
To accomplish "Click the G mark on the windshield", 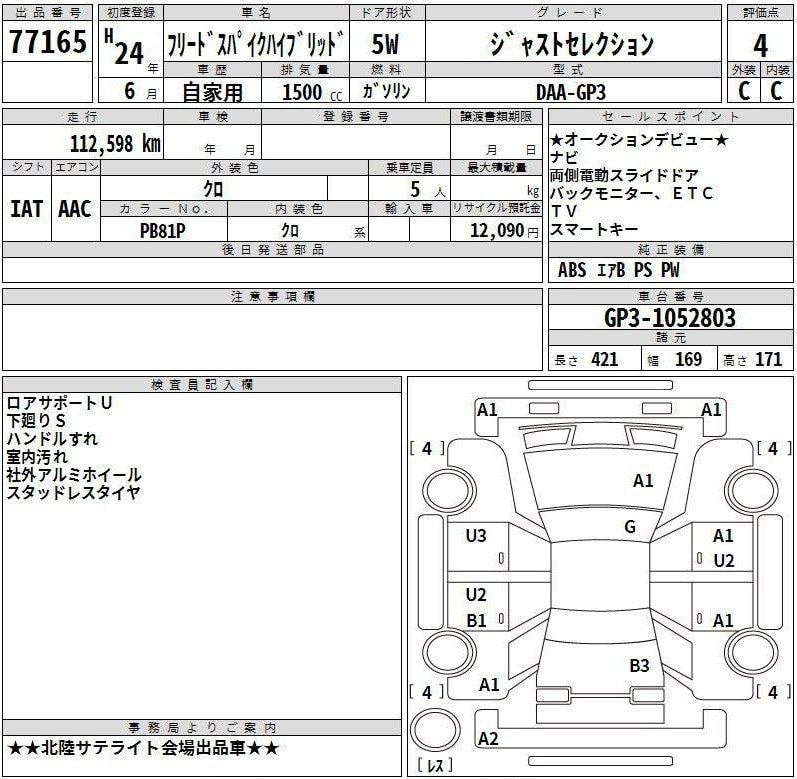I will (630, 527).
